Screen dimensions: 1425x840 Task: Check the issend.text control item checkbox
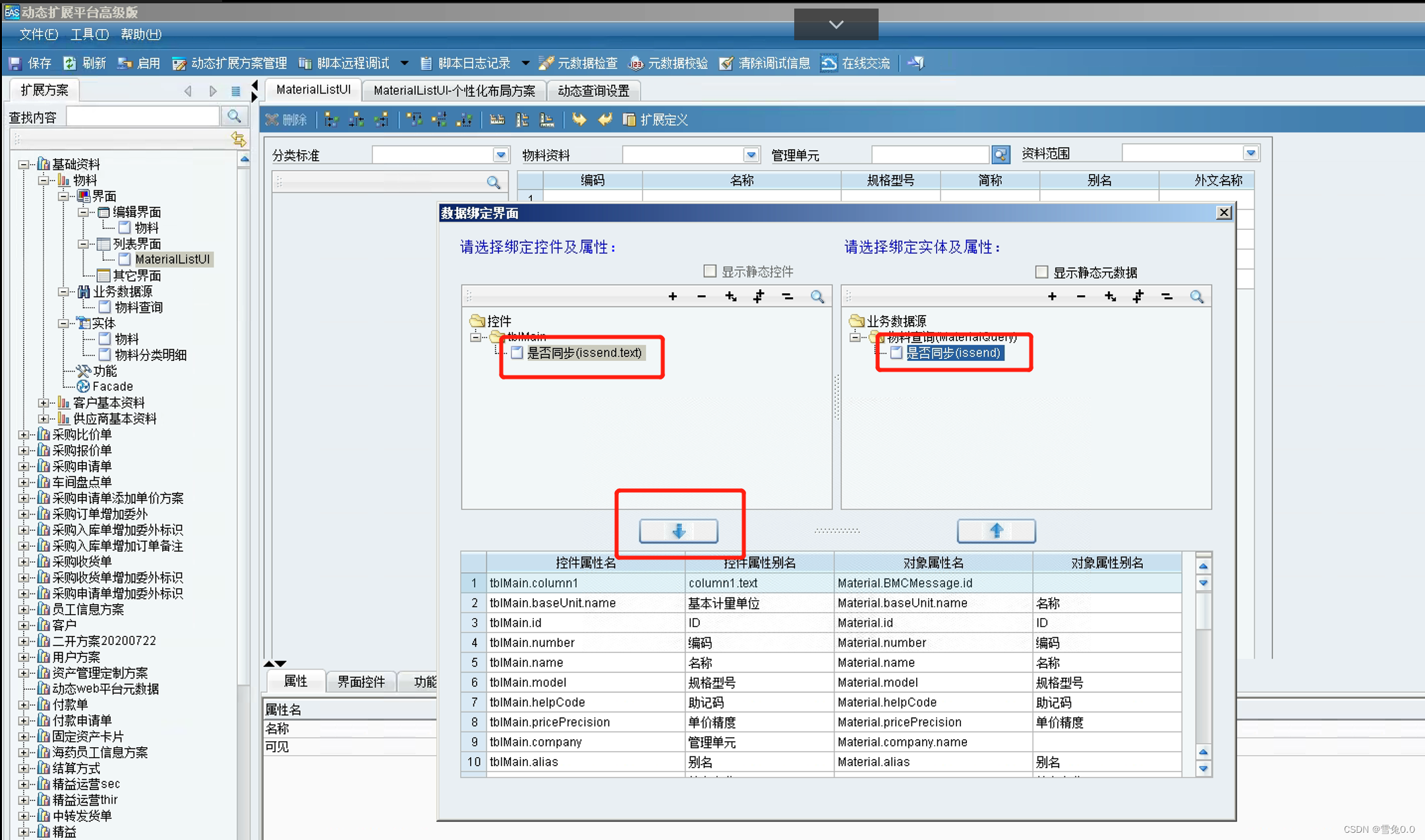[517, 353]
